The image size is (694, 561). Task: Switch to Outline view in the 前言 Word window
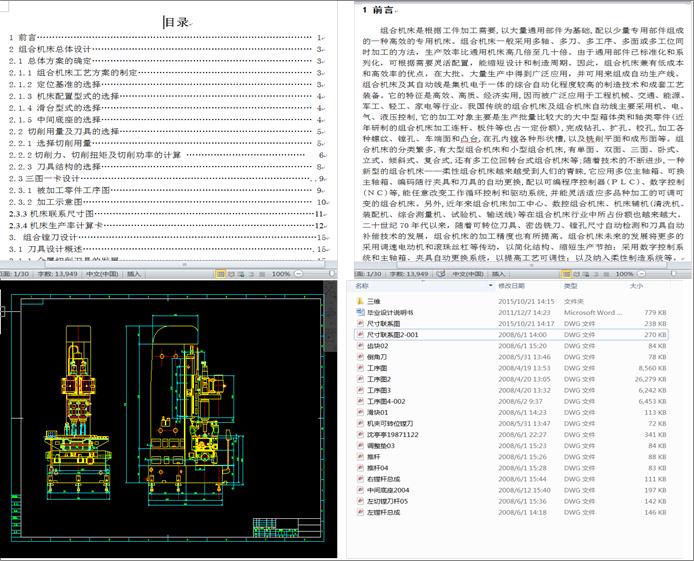point(596,274)
